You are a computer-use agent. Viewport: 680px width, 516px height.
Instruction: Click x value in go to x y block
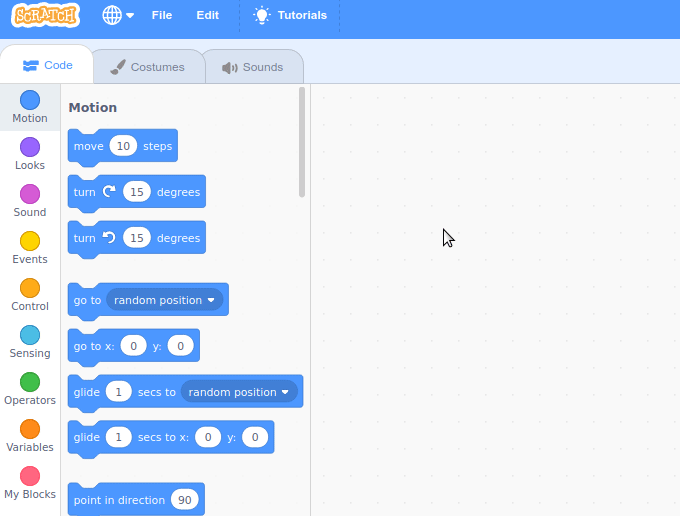[133, 346]
